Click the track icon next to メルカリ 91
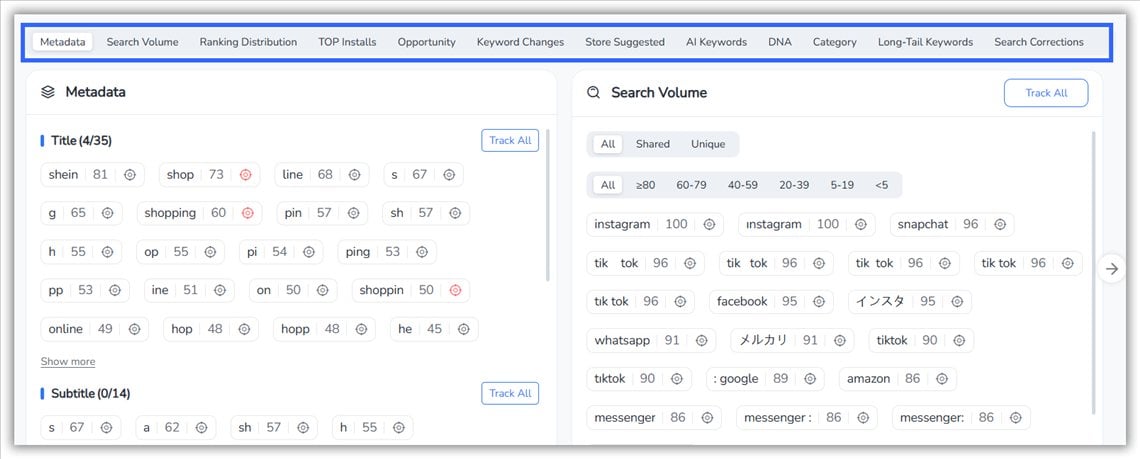 pos(839,340)
